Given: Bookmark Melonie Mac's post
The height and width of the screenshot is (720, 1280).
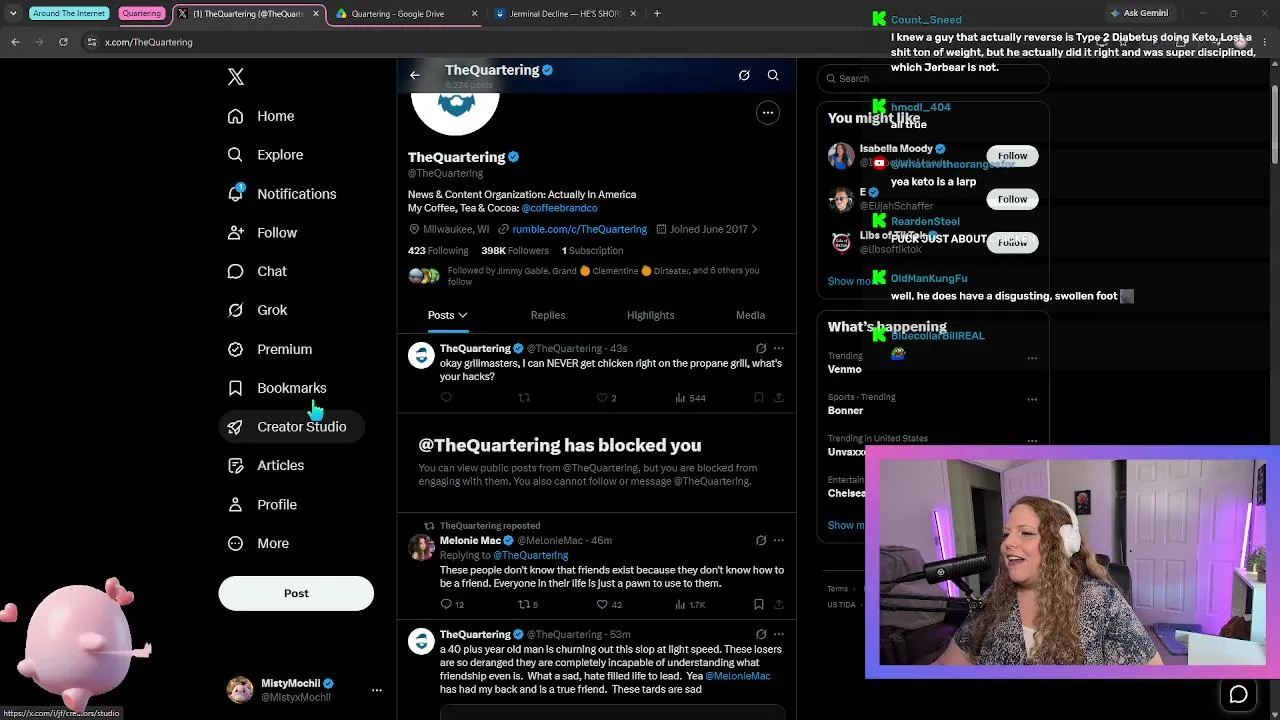Looking at the screenshot, I should (759, 605).
